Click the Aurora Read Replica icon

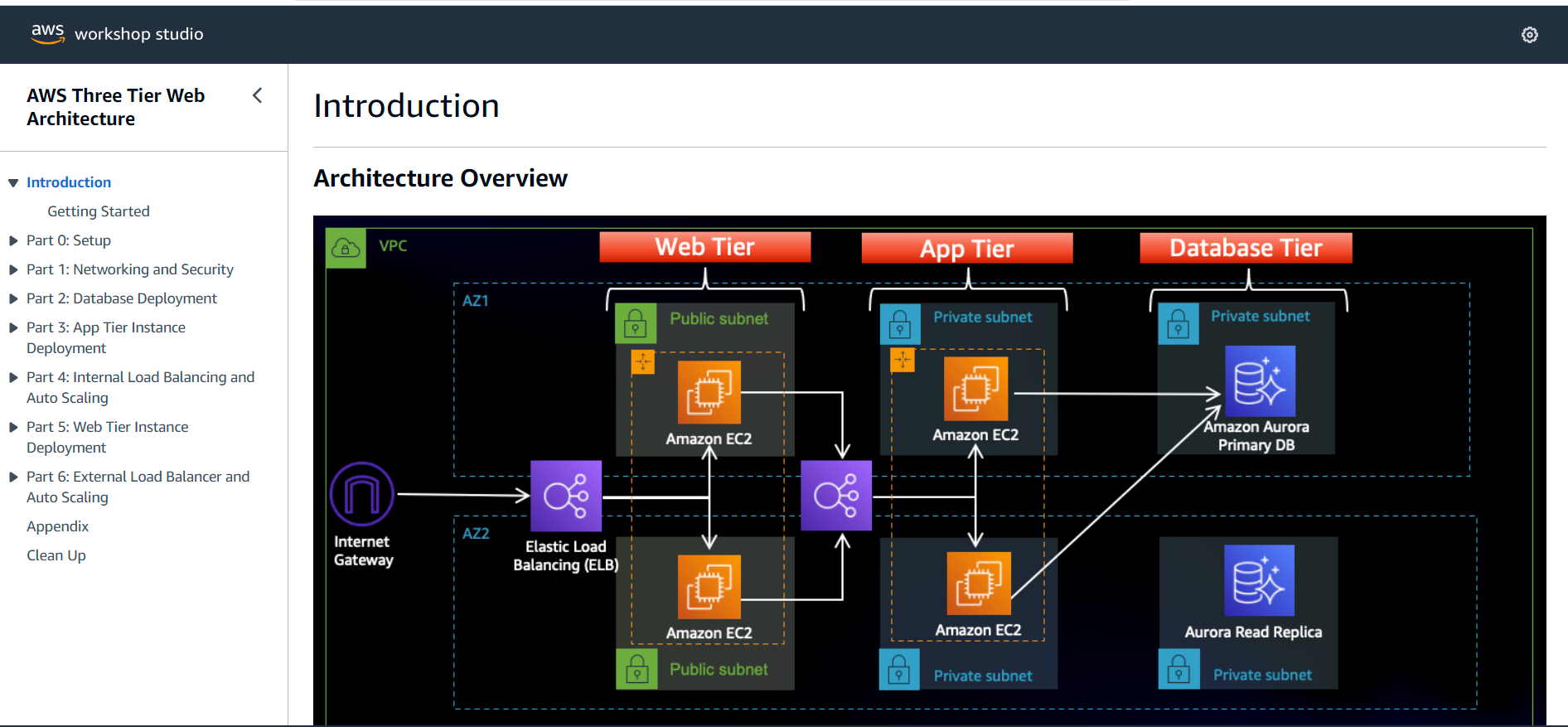click(1259, 580)
